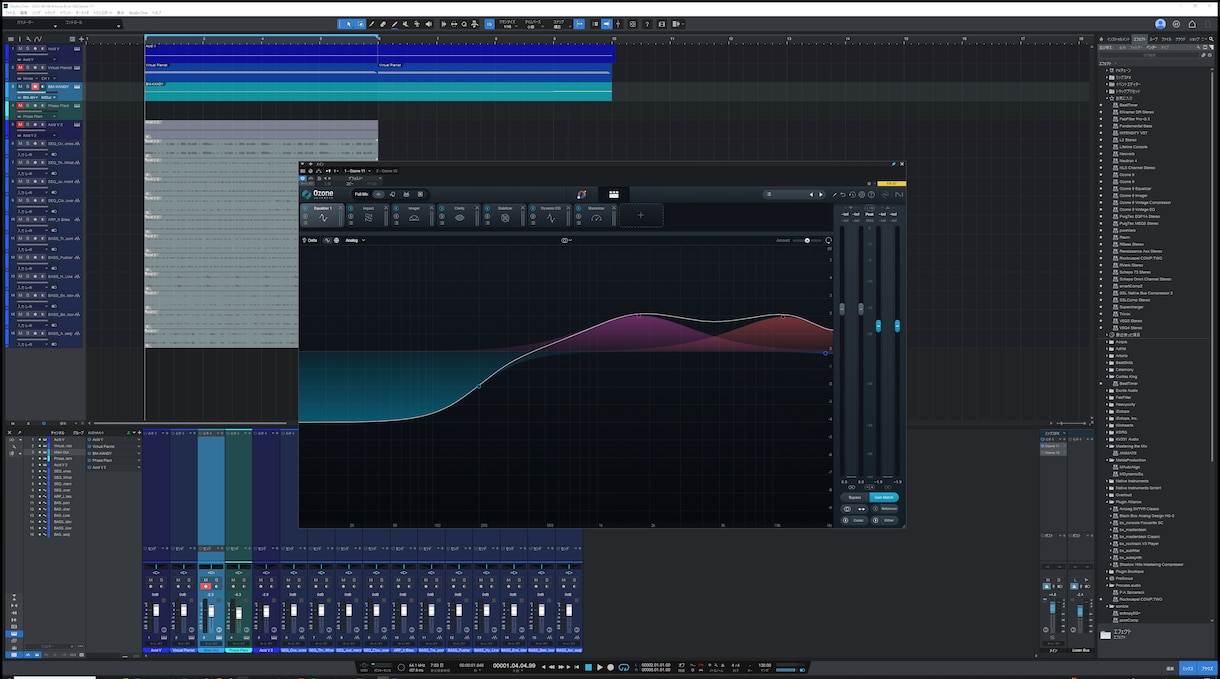Open the Mix tab at bottom right
Screen dimensions: 1220x679
pos(1188,667)
